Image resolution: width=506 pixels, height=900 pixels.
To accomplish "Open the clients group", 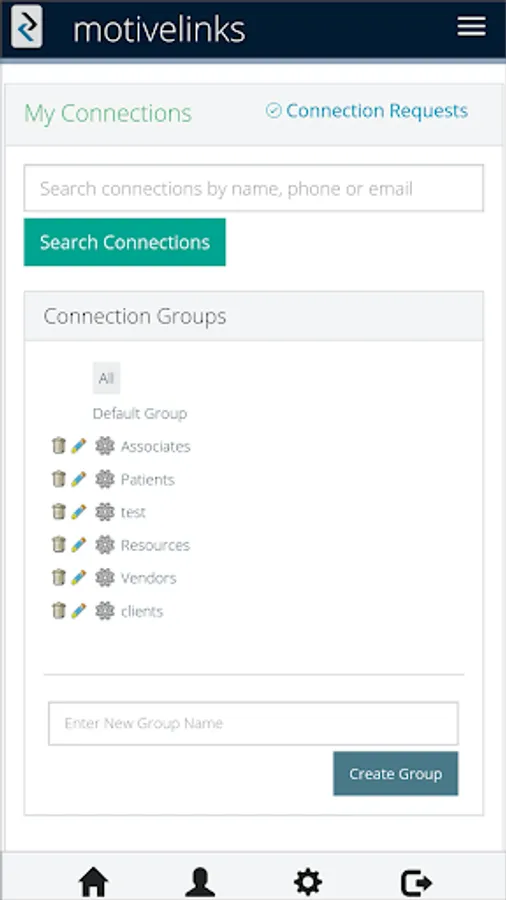I will click(142, 611).
